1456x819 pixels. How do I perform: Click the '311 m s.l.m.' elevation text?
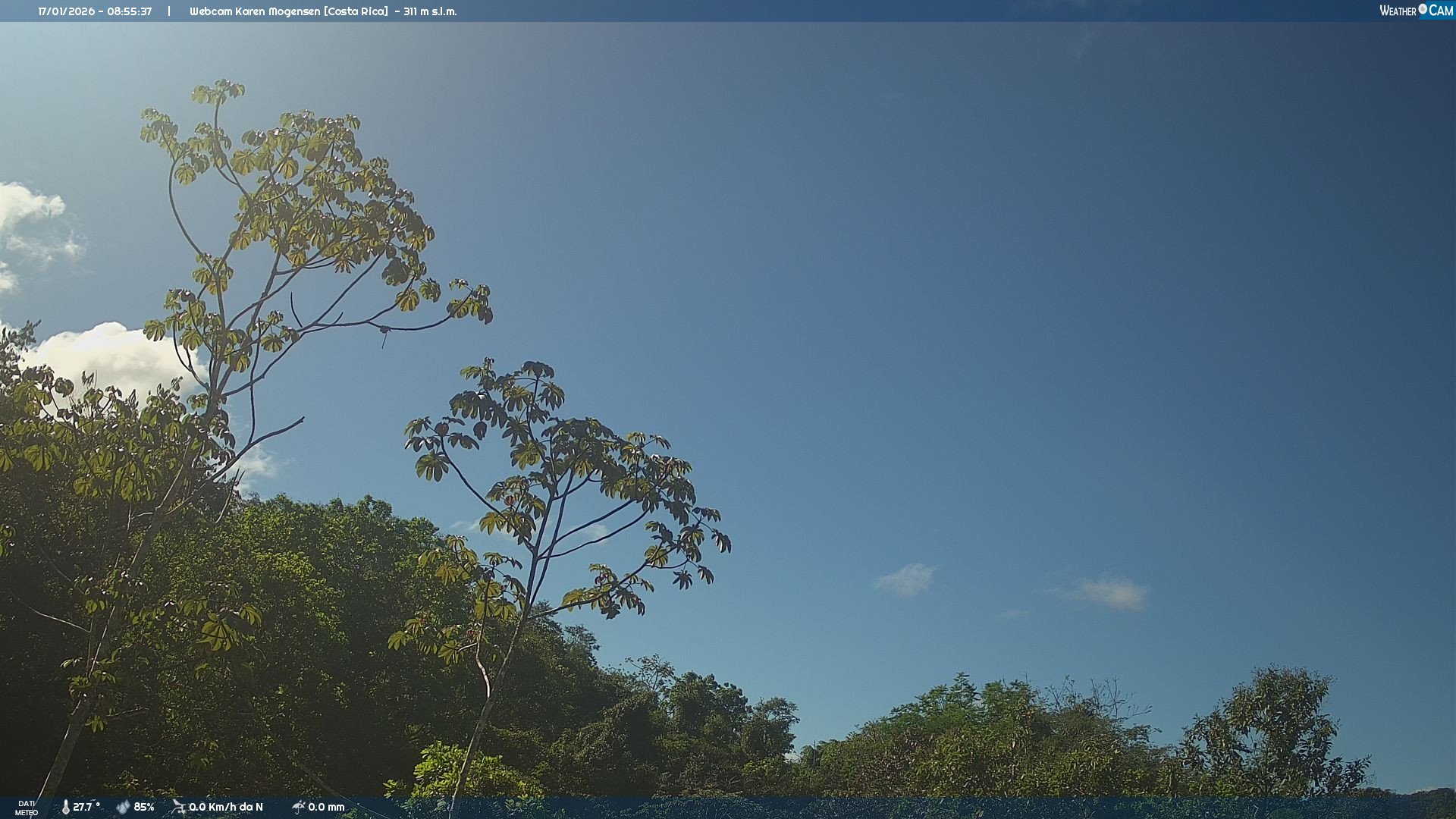click(x=430, y=11)
